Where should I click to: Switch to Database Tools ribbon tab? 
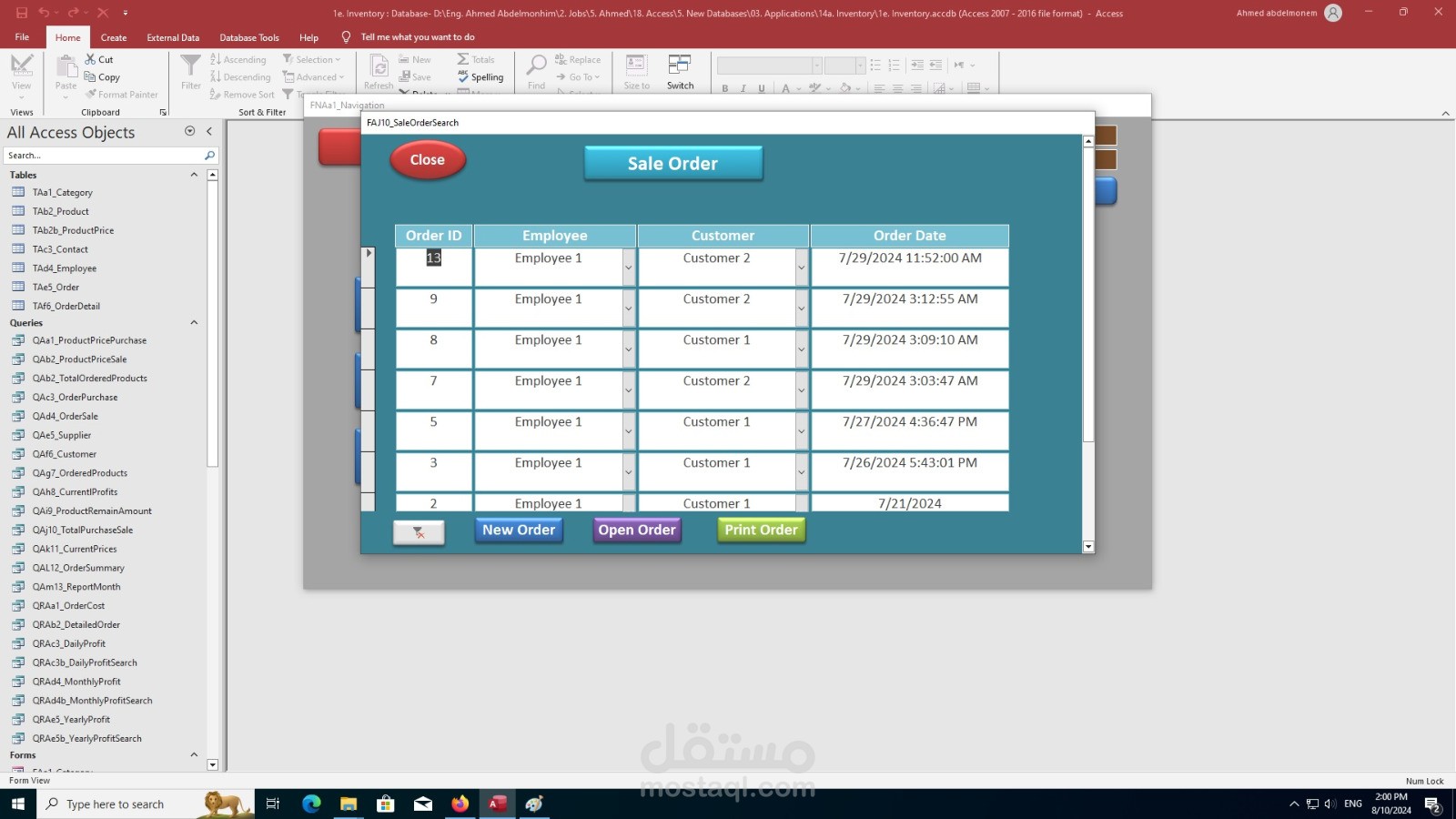pyautogui.click(x=249, y=37)
